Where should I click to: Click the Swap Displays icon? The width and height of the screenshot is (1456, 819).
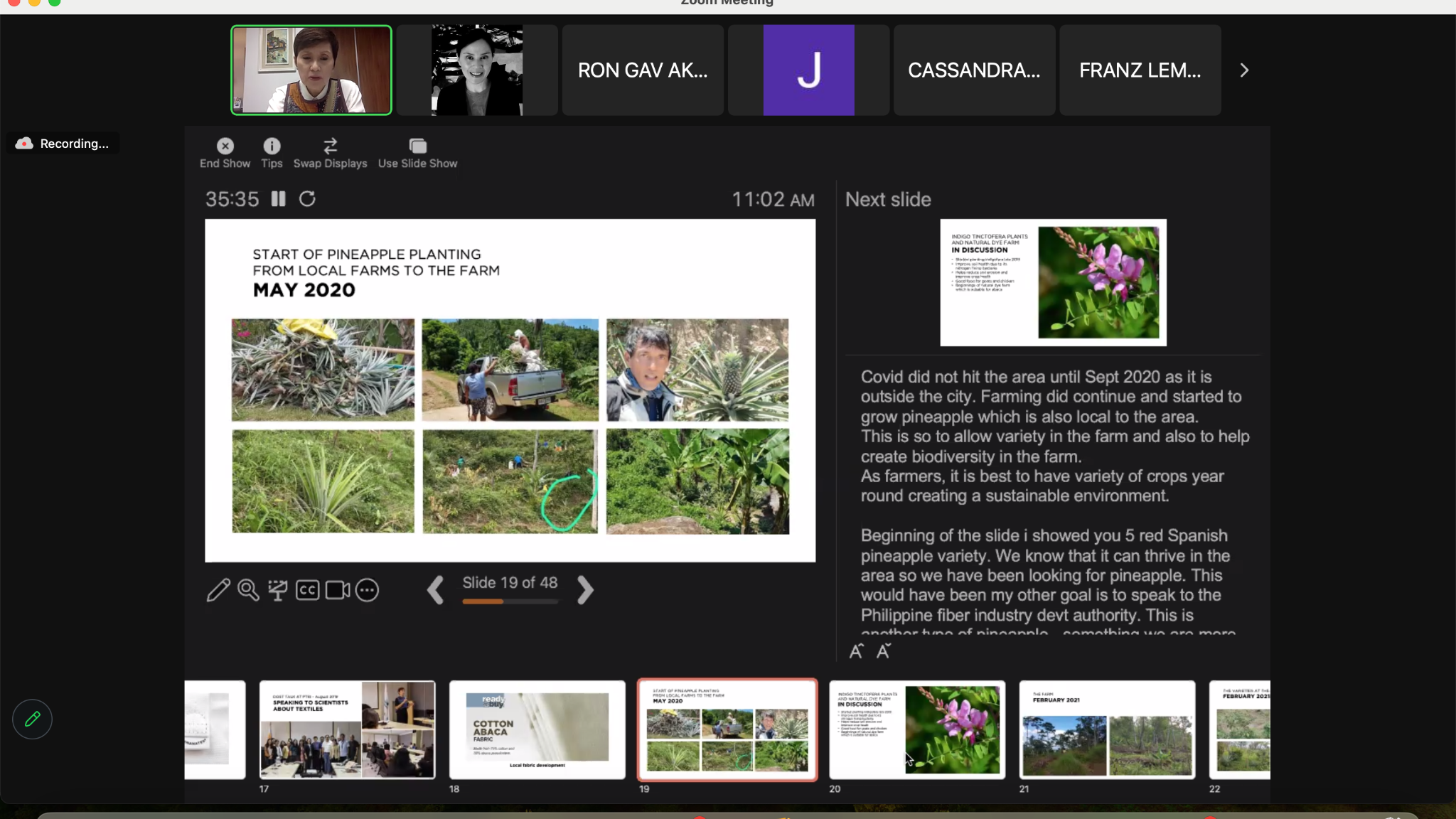(330, 146)
